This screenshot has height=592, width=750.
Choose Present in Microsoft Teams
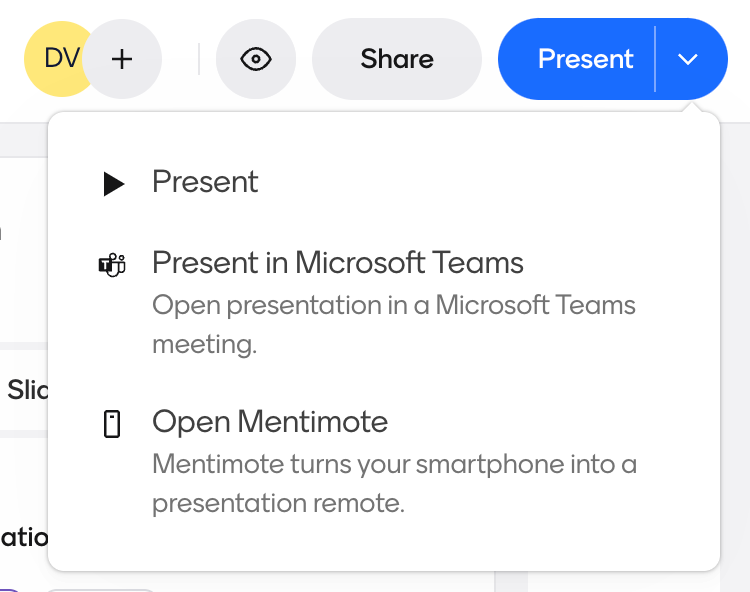tap(338, 263)
